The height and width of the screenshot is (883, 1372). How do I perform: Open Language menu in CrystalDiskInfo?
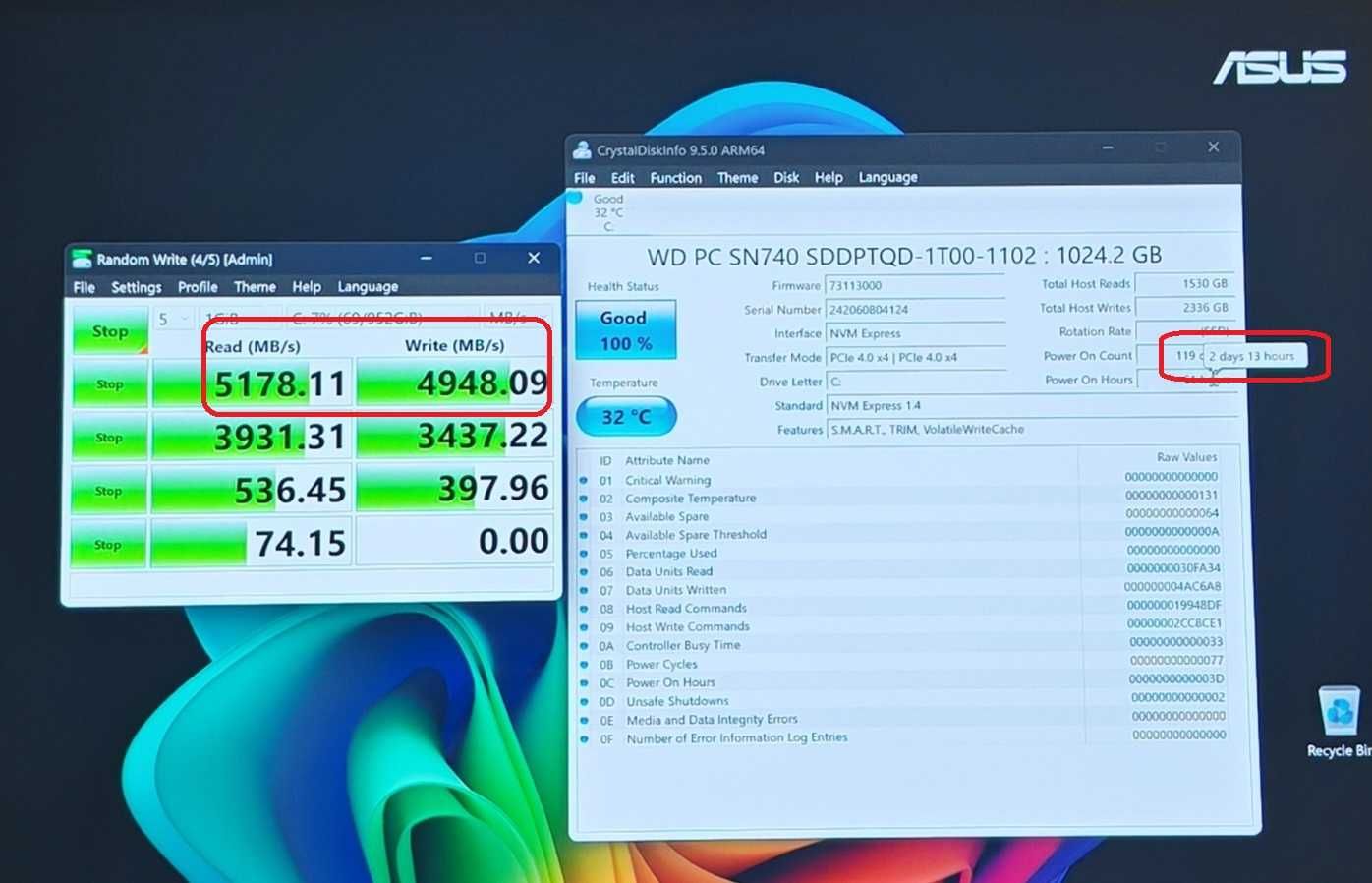[x=887, y=178]
